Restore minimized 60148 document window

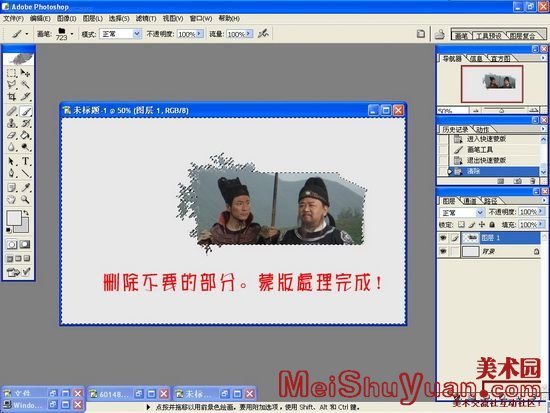tap(139, 394)
